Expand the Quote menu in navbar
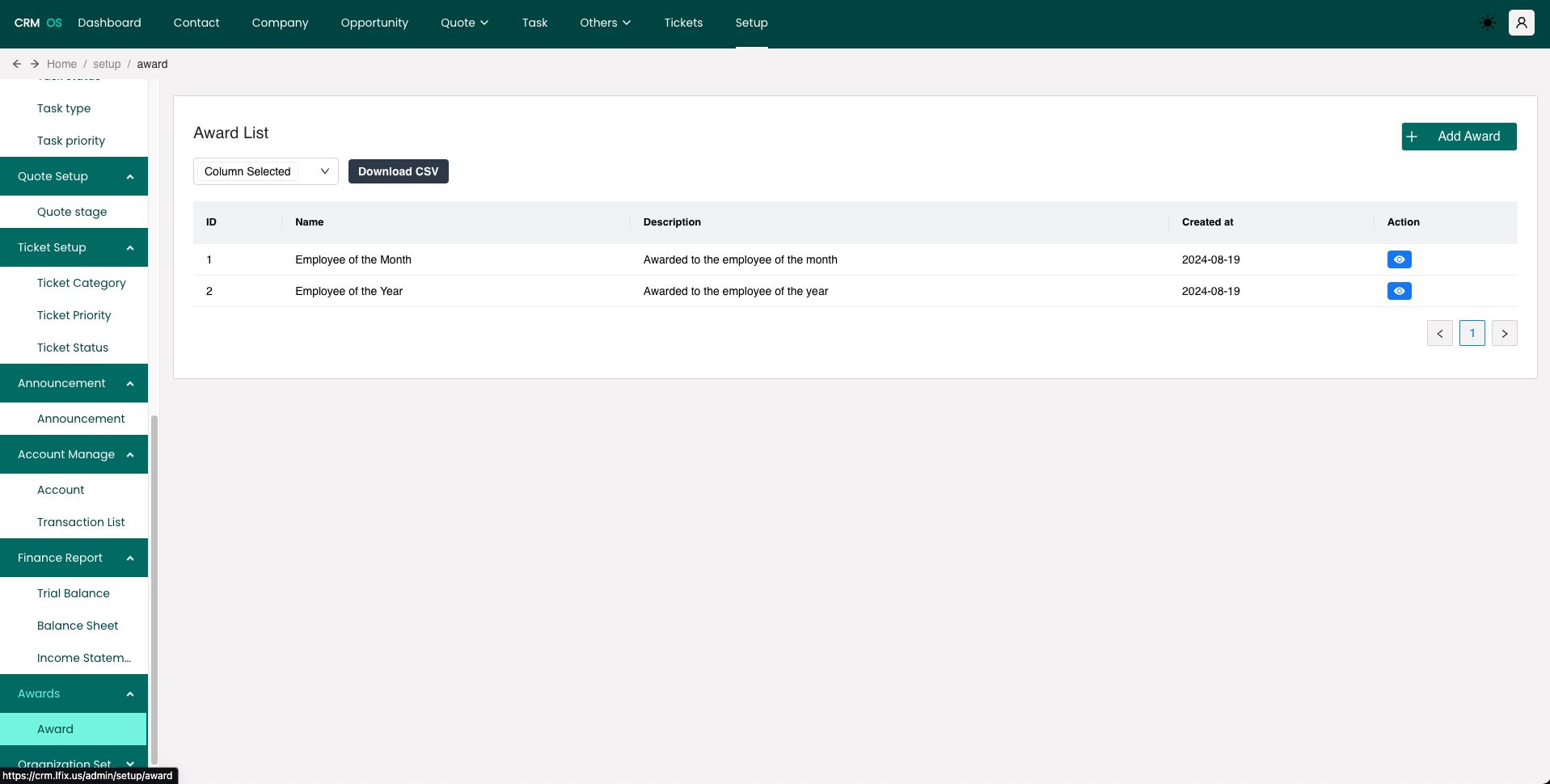 point(464,23)
